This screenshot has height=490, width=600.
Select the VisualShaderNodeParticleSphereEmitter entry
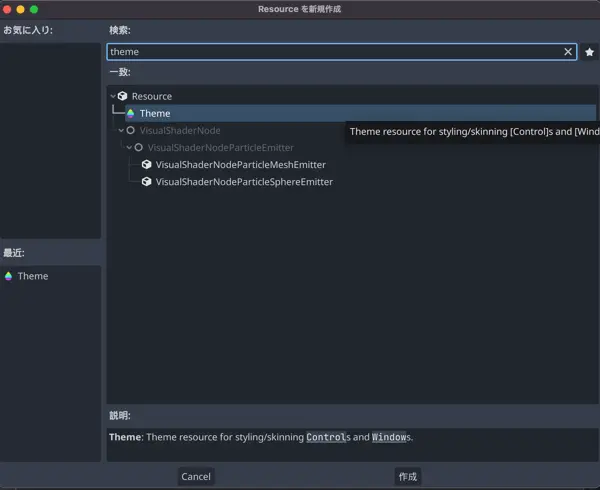(x=244, y=182)
